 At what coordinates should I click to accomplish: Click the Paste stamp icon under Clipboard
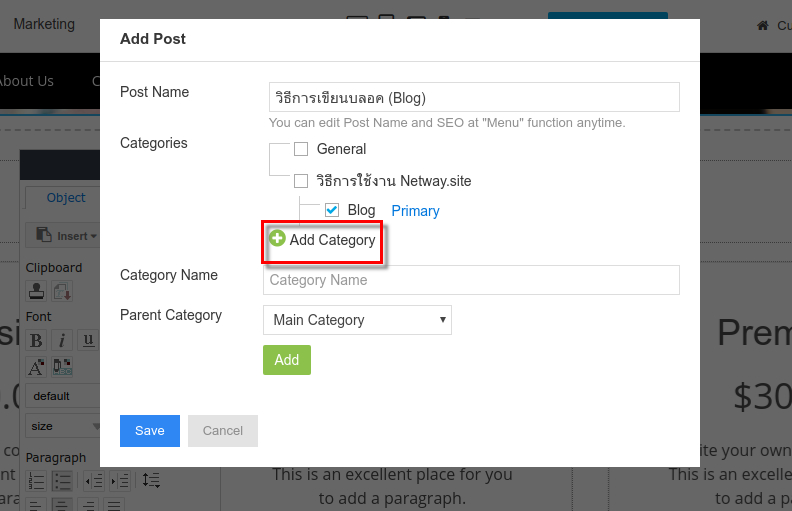pyautogui.click(x=36, y=291)
